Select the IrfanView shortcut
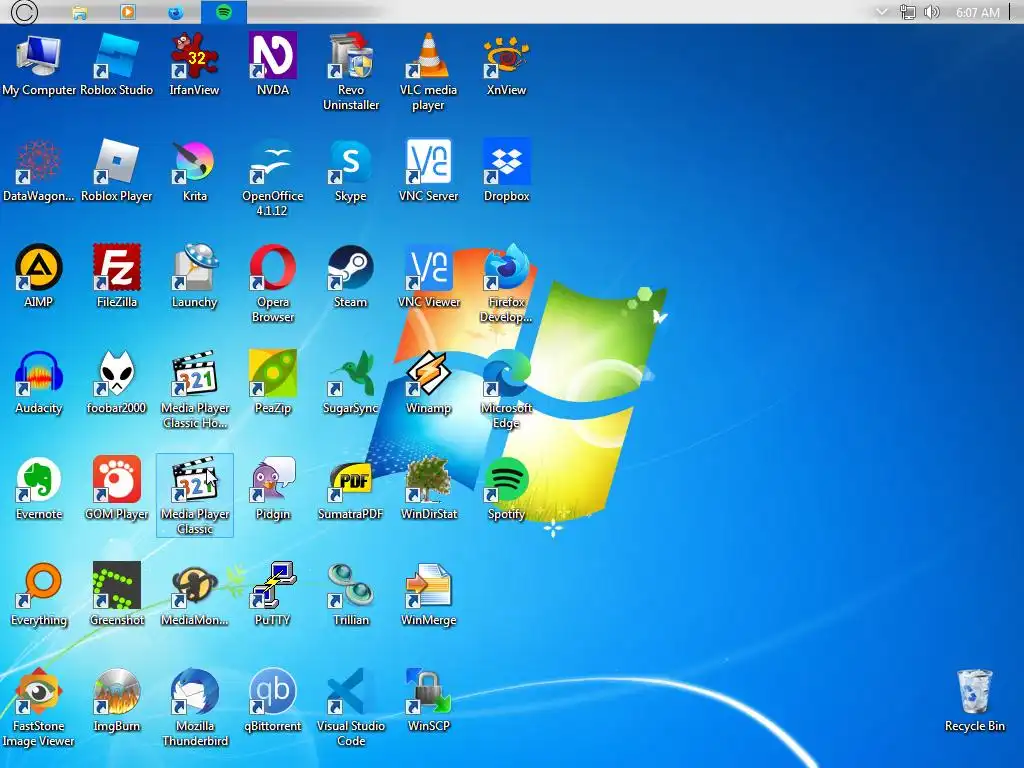The height and width of the screenshot is (768, 1024). click(195, 65)
